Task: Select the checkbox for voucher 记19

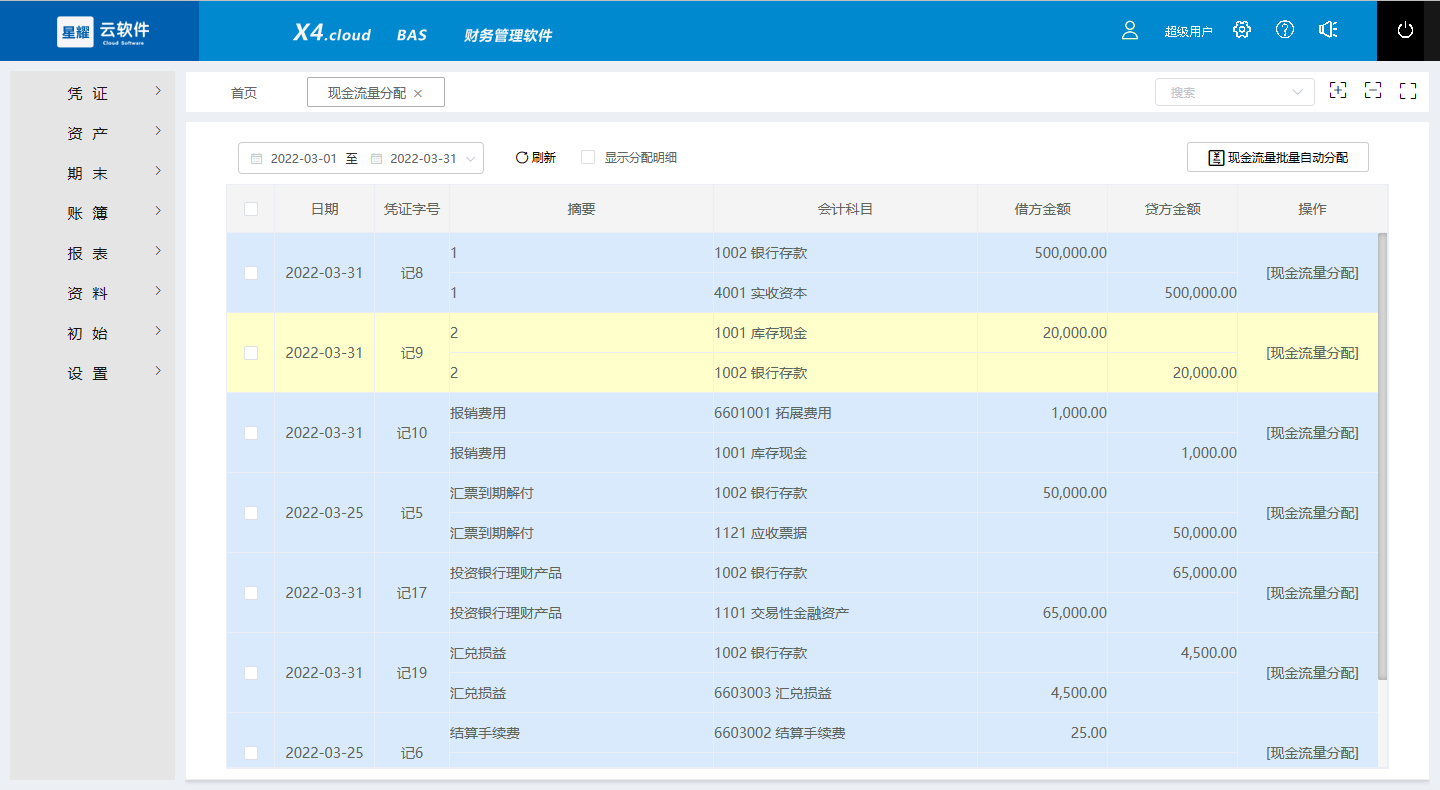Action: (x=251, y=673)
